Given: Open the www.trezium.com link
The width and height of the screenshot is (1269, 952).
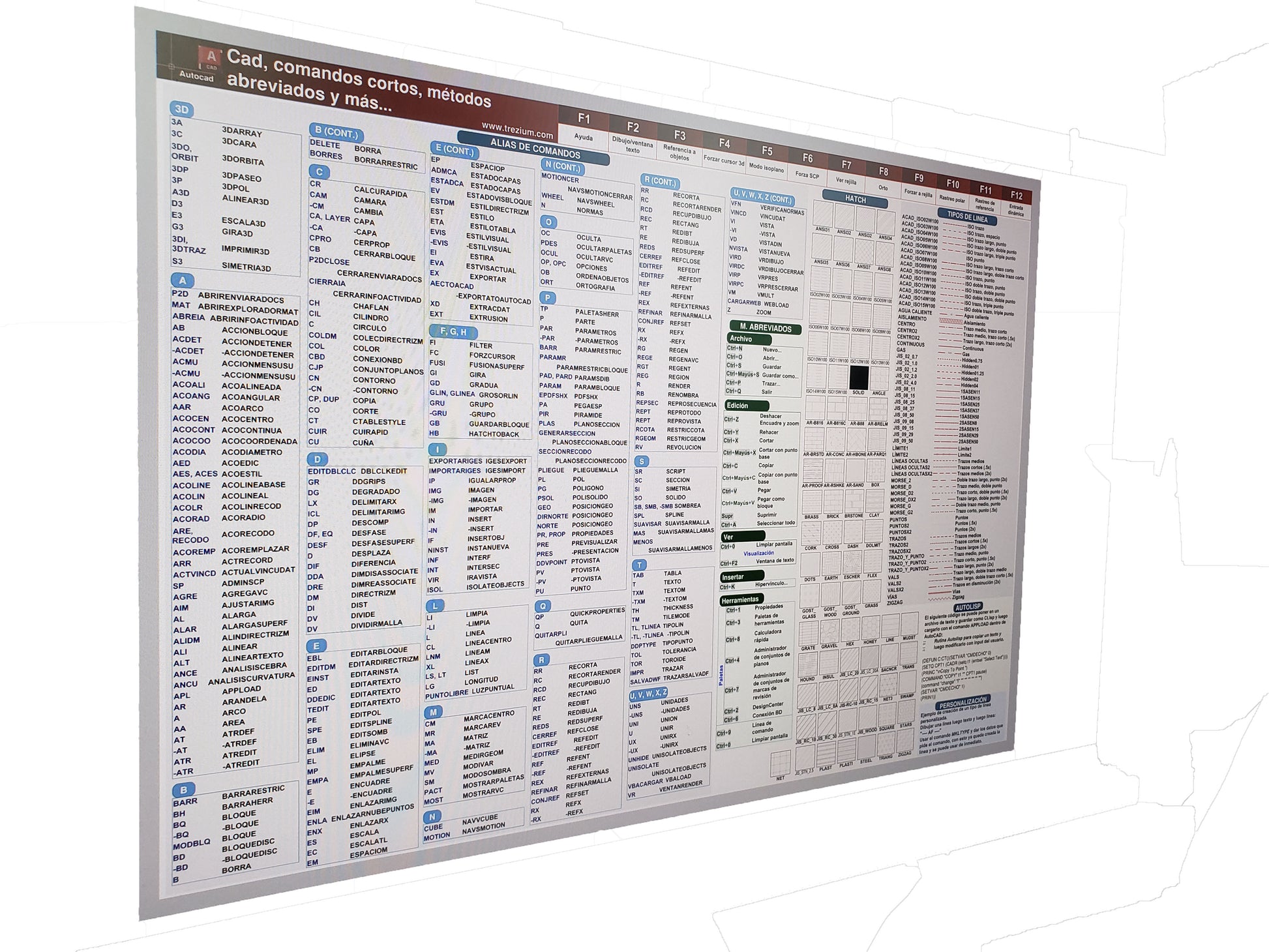Looking at the screenshot, I should point(517,129).
